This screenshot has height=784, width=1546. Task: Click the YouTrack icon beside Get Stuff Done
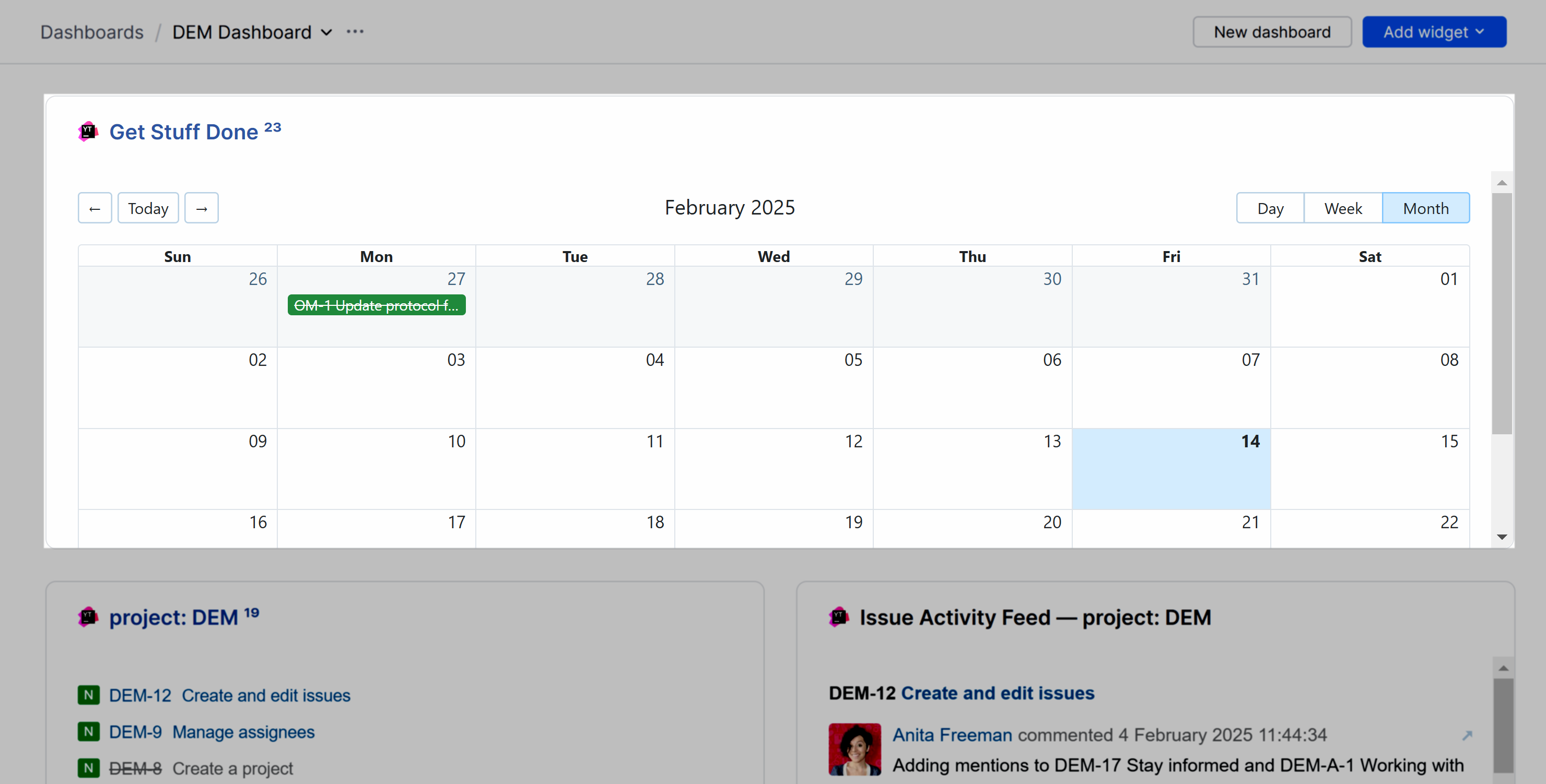pyautogui.click(x=88, y=132)
